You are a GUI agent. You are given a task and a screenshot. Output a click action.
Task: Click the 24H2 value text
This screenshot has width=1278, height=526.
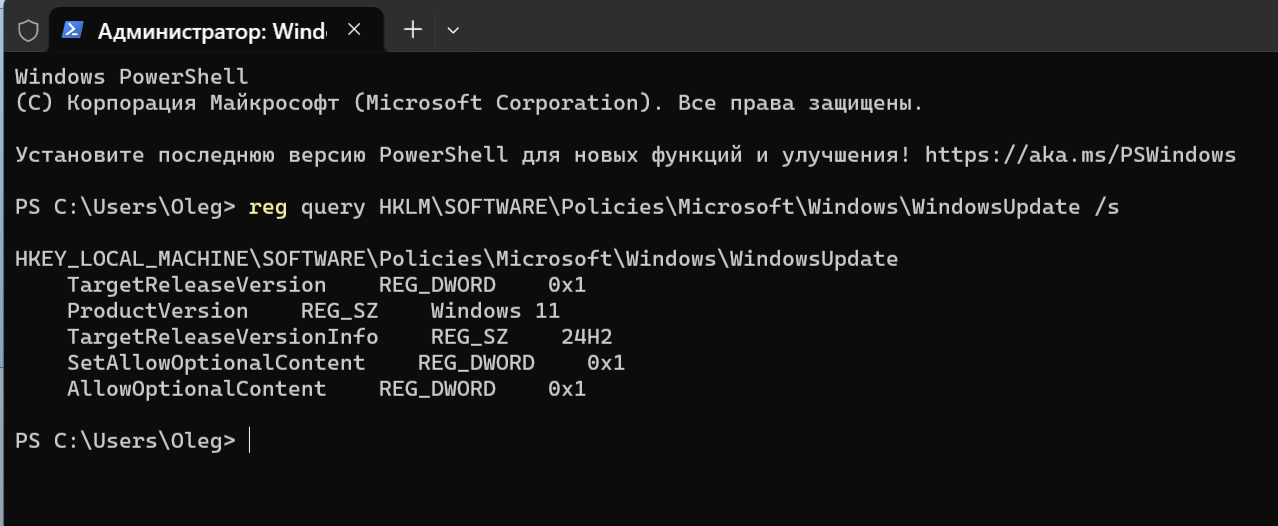click(586, 337)
